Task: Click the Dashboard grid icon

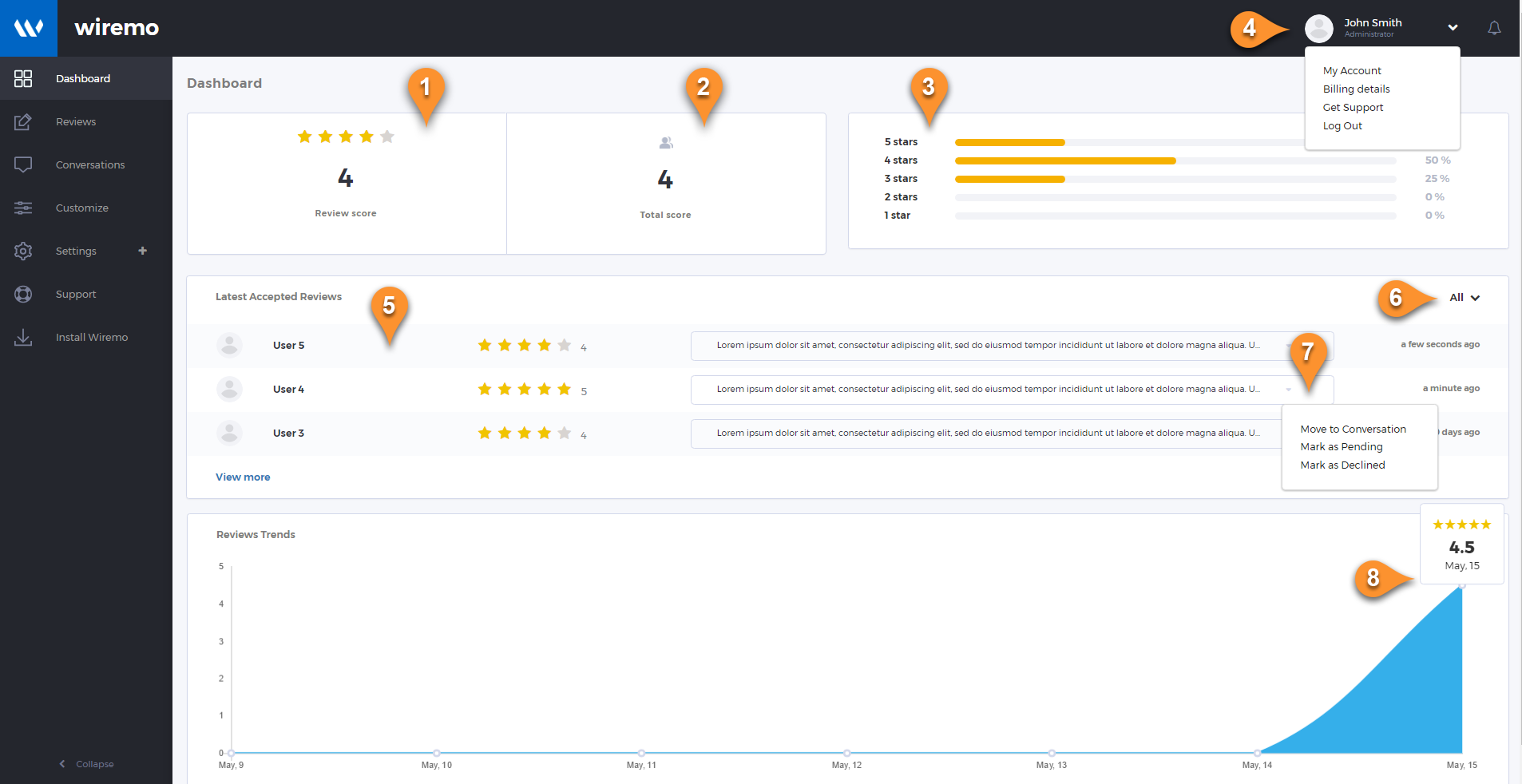Action: 23,78
